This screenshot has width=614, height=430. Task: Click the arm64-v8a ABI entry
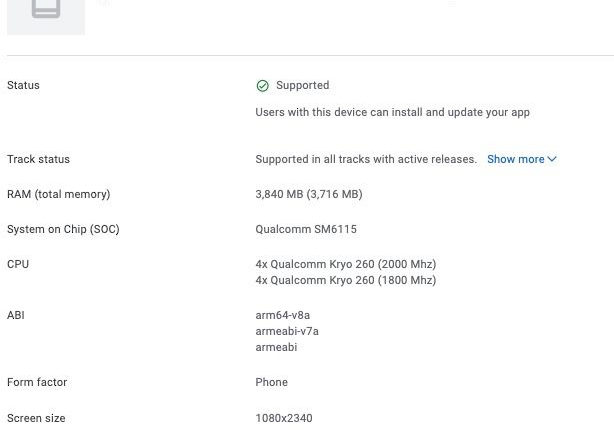coord(283,315)
